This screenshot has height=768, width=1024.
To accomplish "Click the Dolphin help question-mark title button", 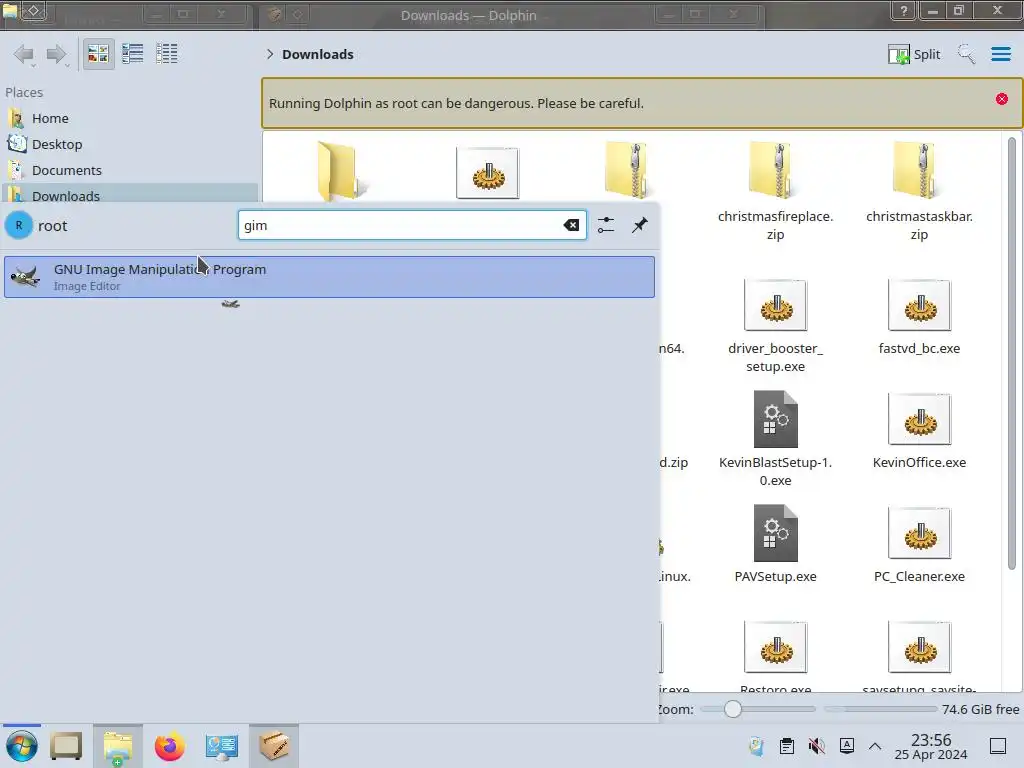I will [x=904, y=10].
